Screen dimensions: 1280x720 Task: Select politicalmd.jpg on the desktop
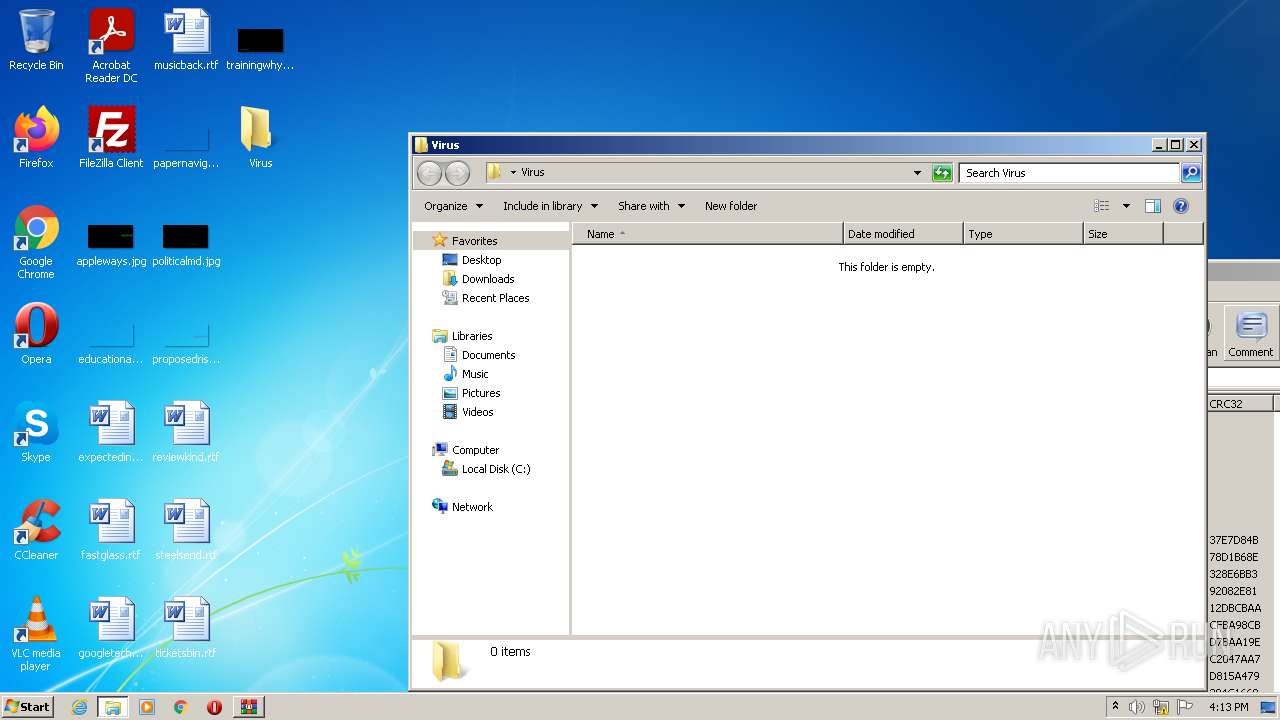pos(186,245)
